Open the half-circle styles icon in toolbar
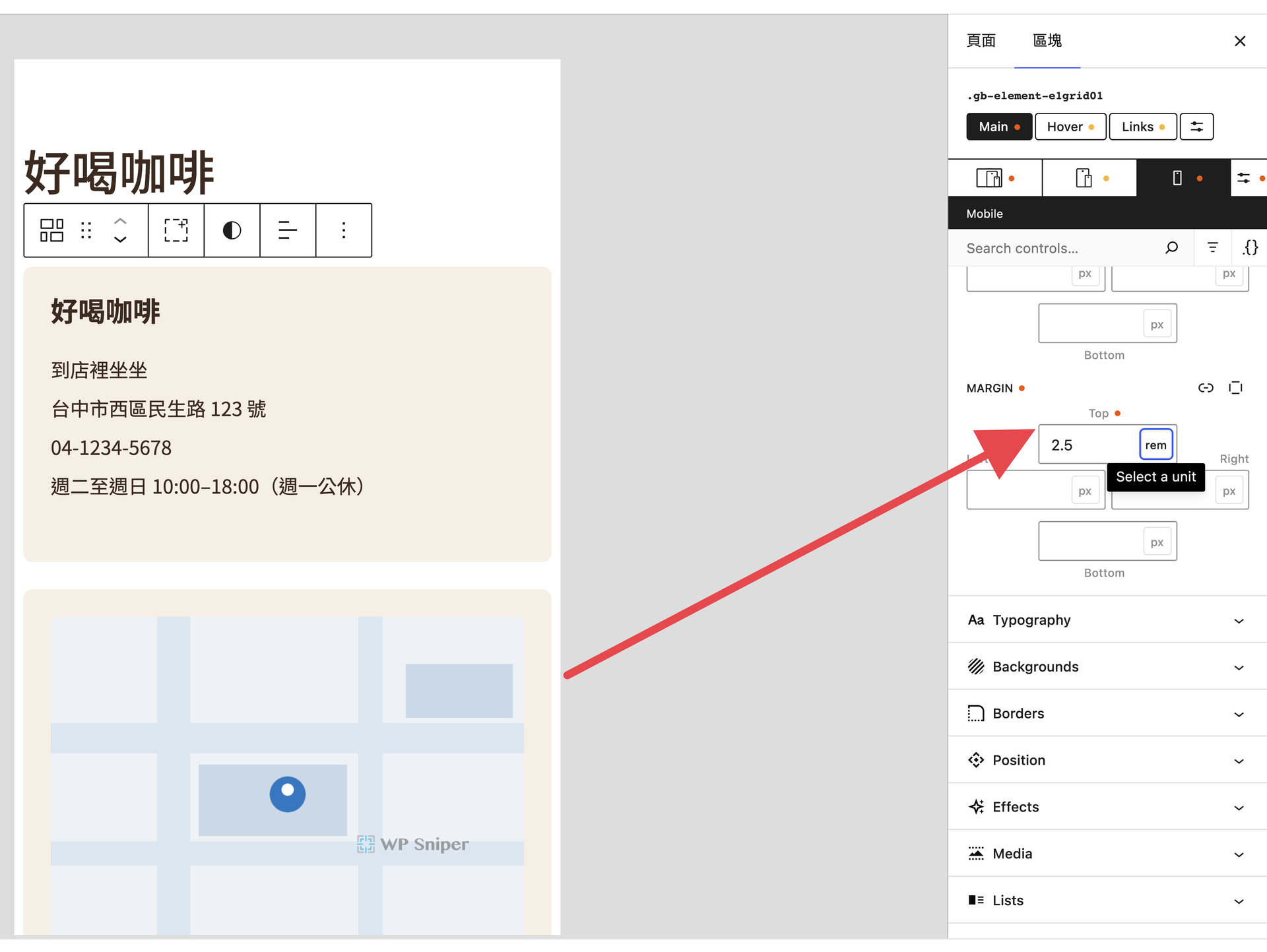Viewport: 1267px width, 952px height. pyautogui.click(x=232, y=230)
